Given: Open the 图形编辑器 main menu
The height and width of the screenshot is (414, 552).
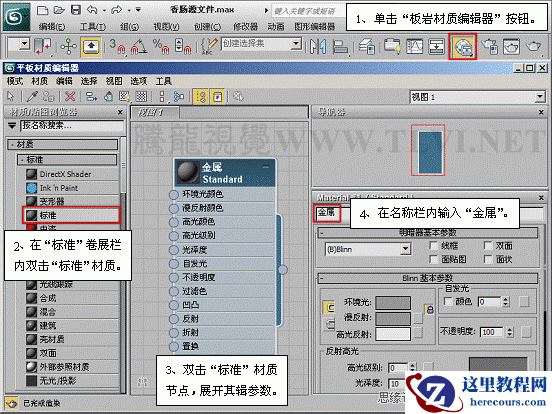Looking at the screenshot, I should point(315,27).
